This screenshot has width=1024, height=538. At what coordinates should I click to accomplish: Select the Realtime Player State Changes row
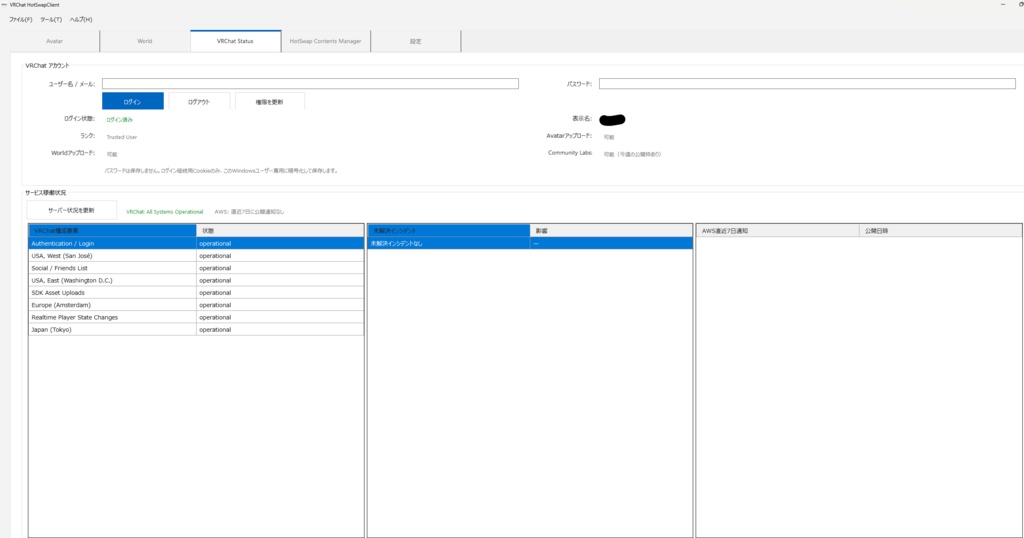196,317
